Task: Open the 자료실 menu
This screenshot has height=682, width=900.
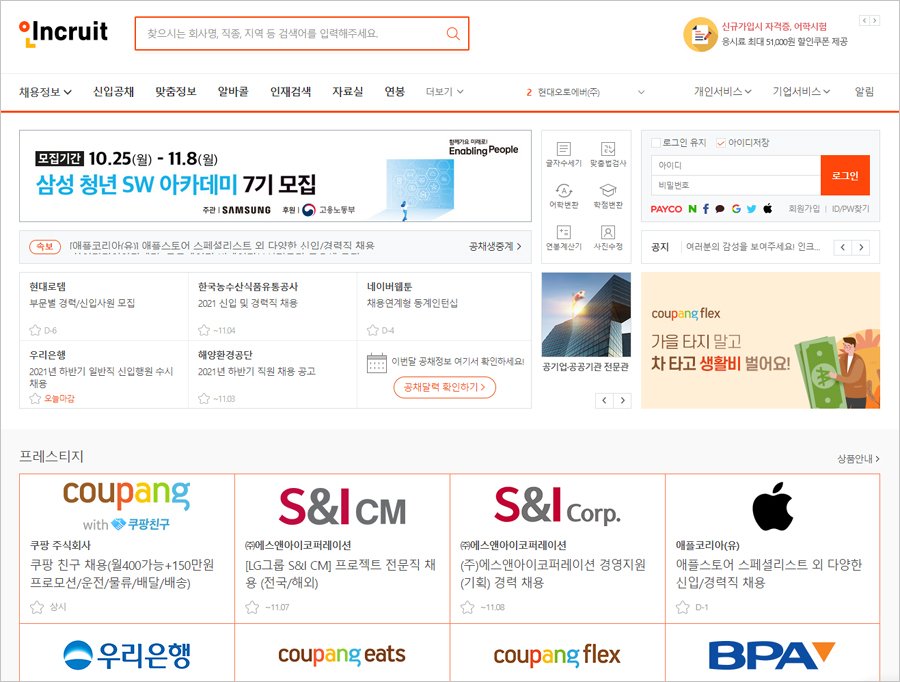Action: [348, 92]
